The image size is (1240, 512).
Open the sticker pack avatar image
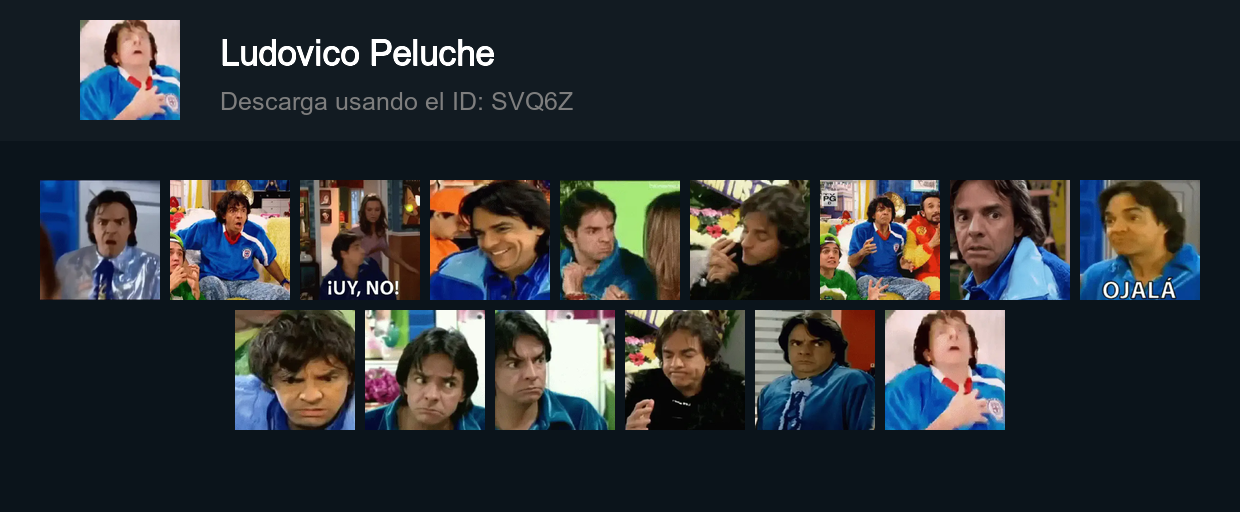(130, 70)
